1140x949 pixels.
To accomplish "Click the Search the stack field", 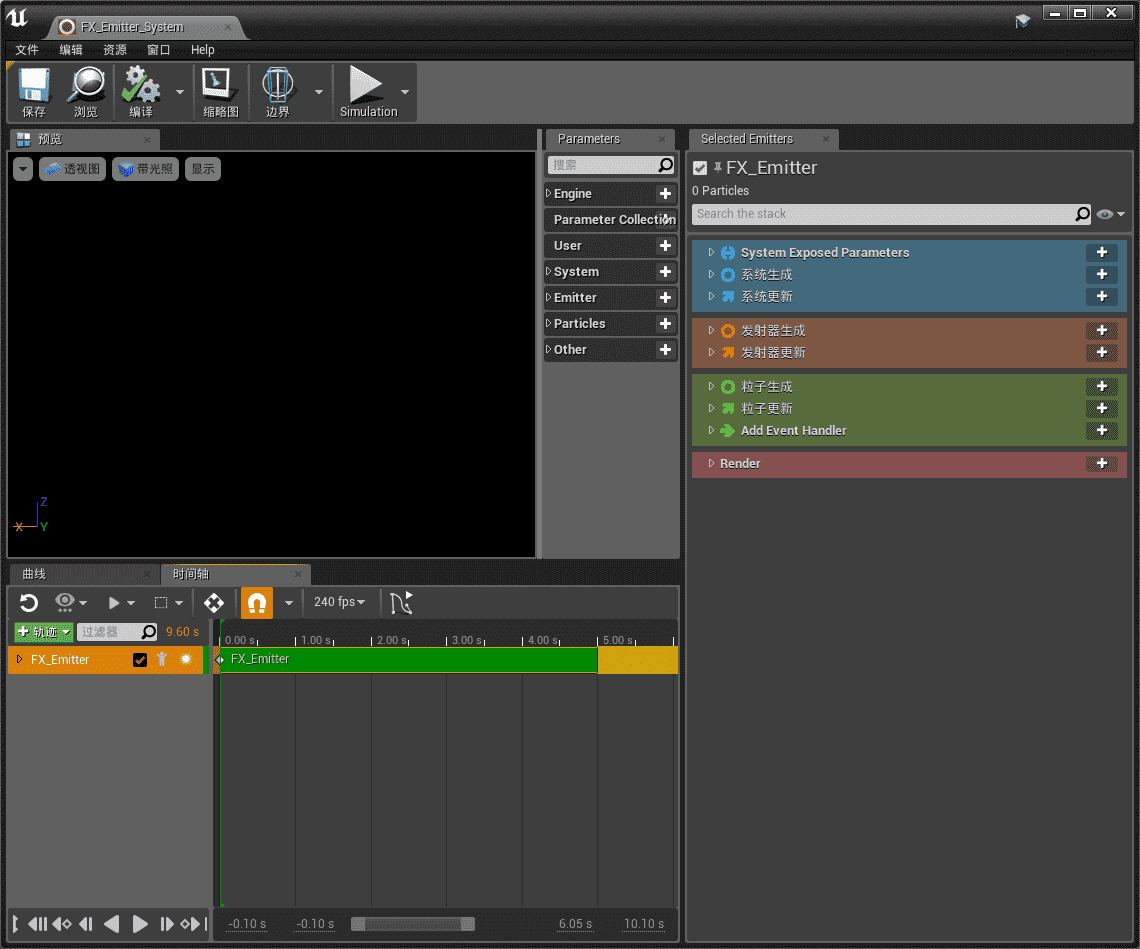I will point(882,214).
